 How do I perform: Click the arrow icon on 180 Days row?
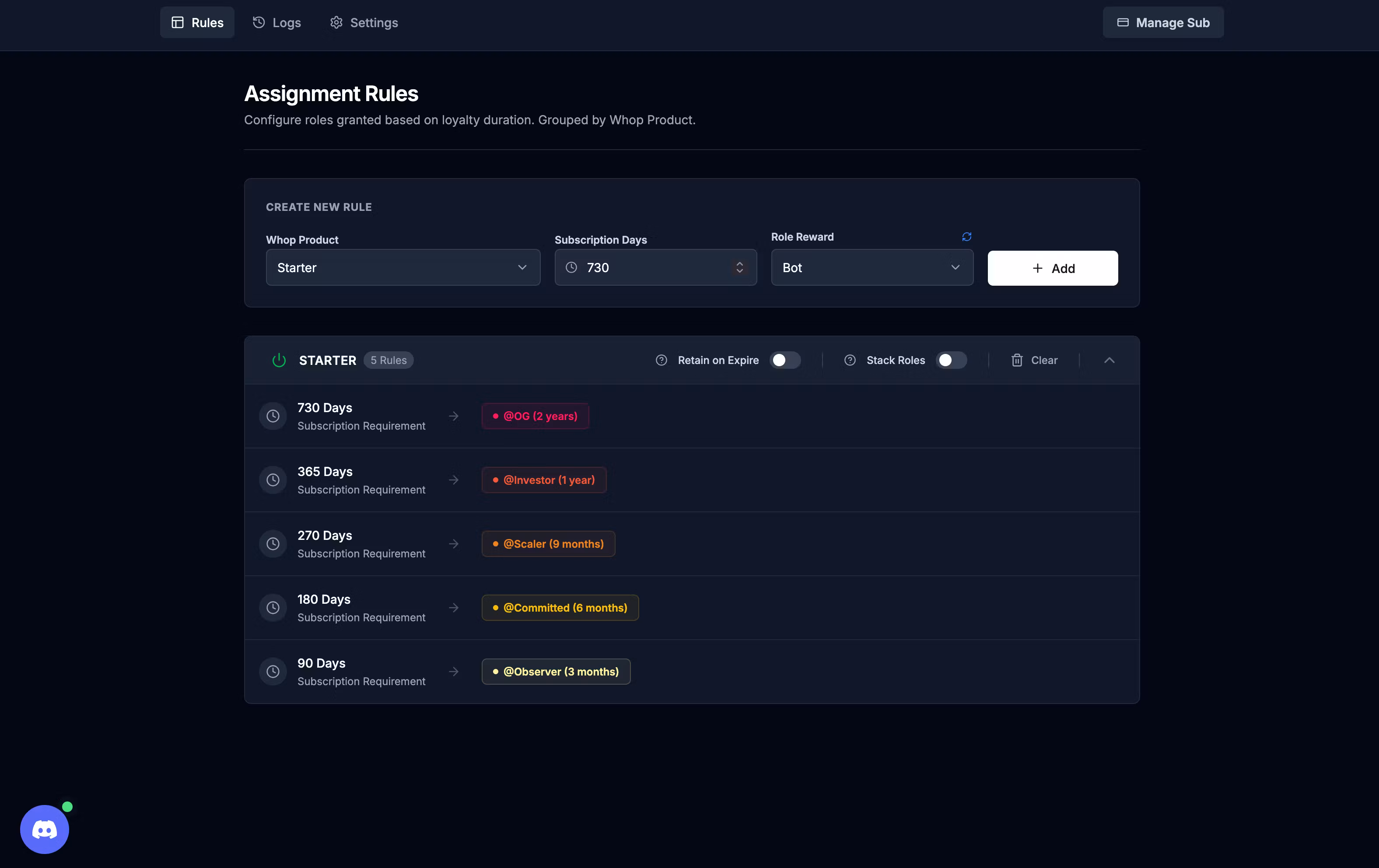(454, 608)
